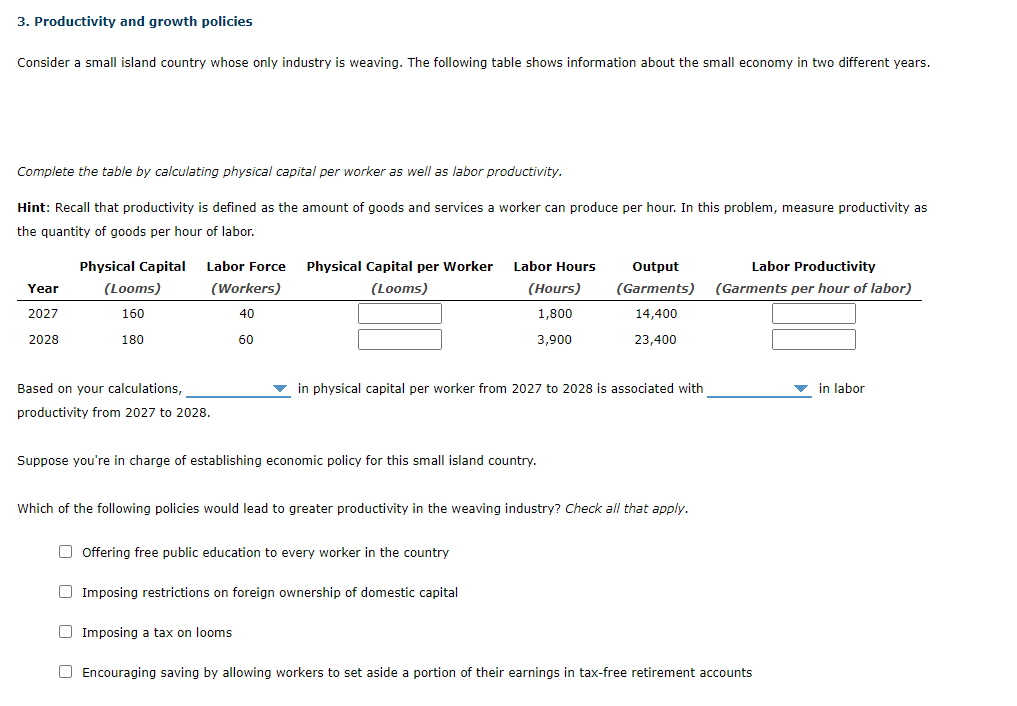Select the 2027 row year label
This screenshot has width=1017, height=706.
44,313
